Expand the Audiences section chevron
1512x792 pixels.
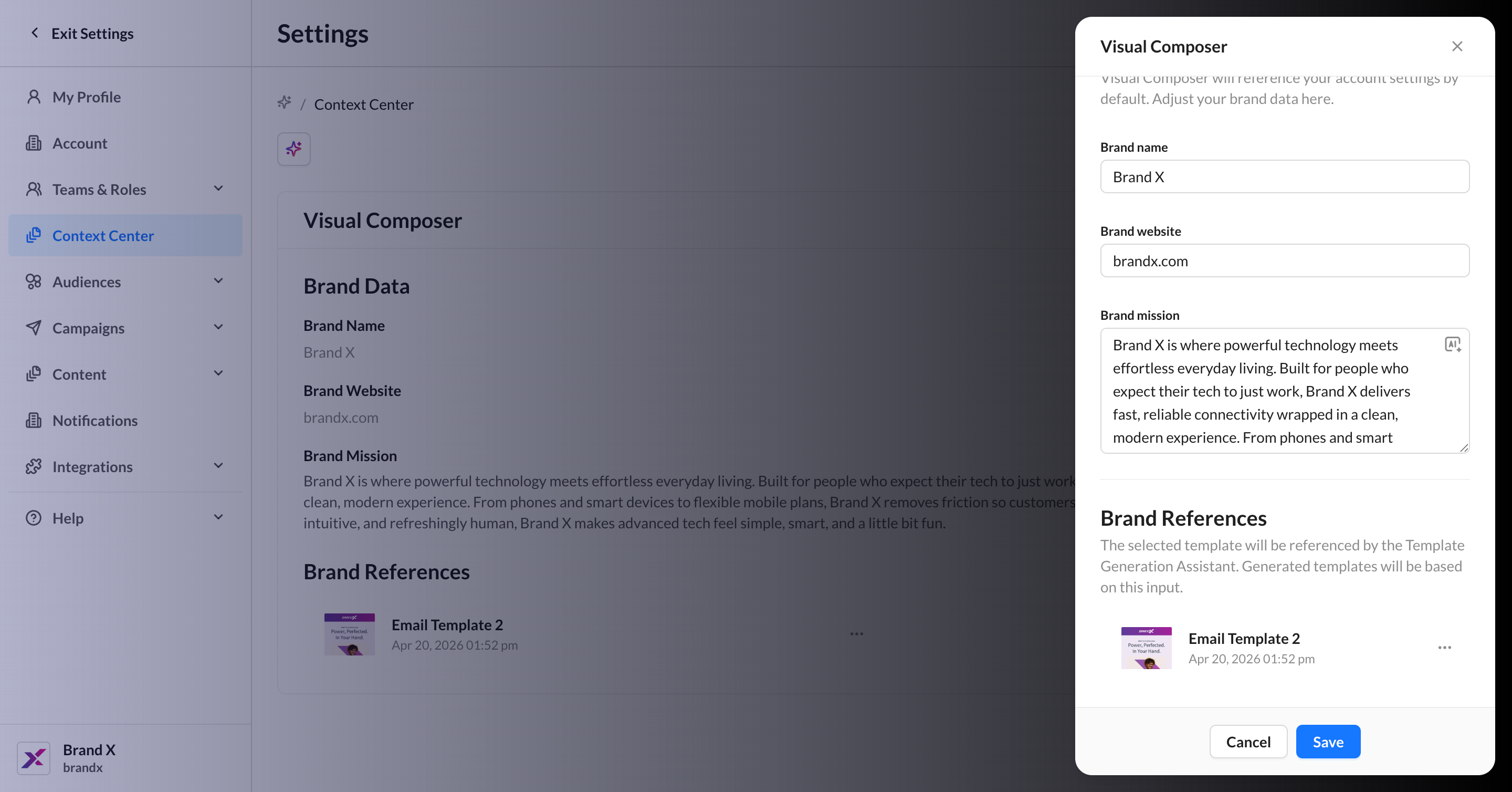tap(218, 280)
